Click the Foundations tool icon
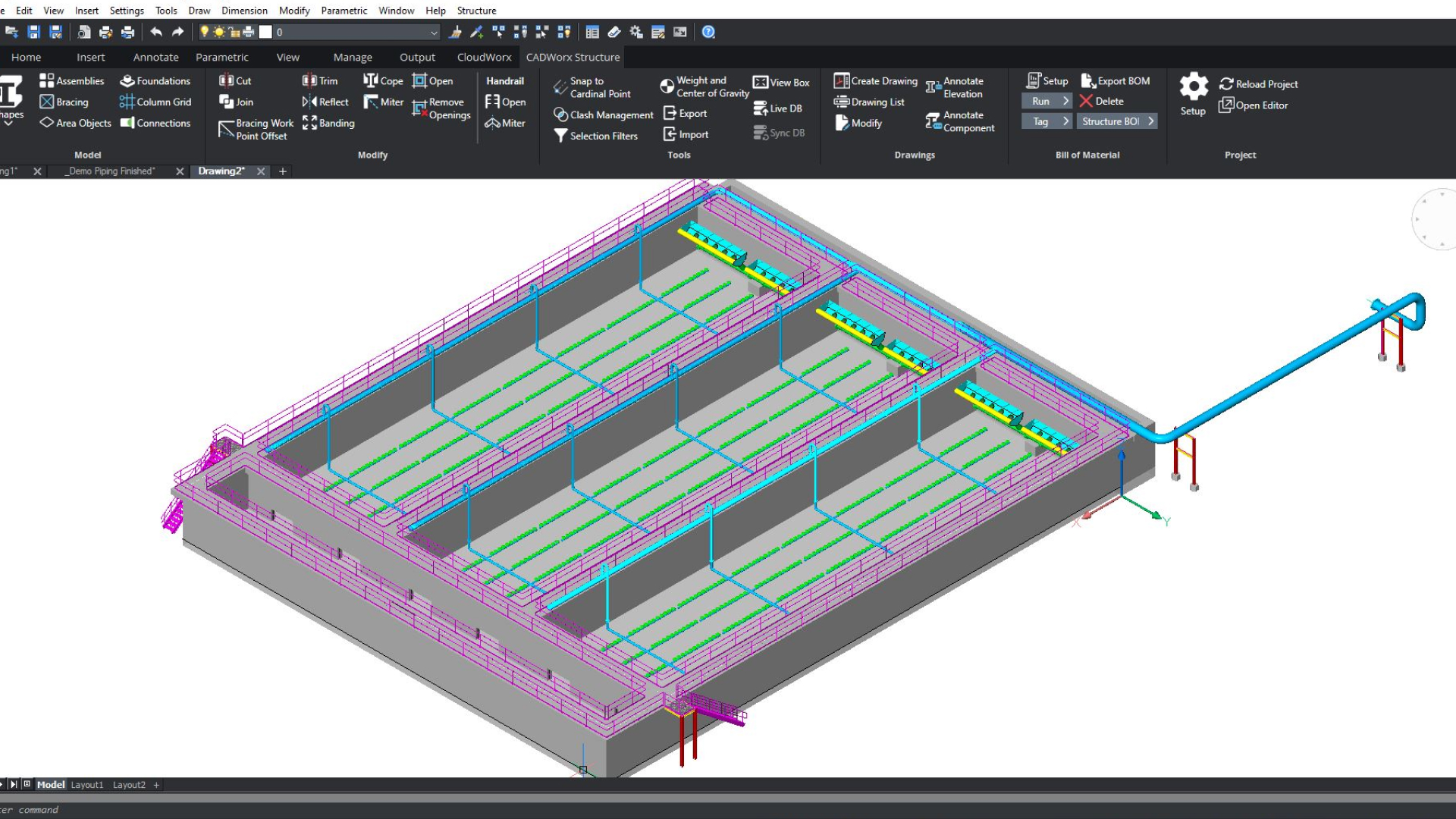The width and height of the screenshot is (1456, 819). click(127, 80)
